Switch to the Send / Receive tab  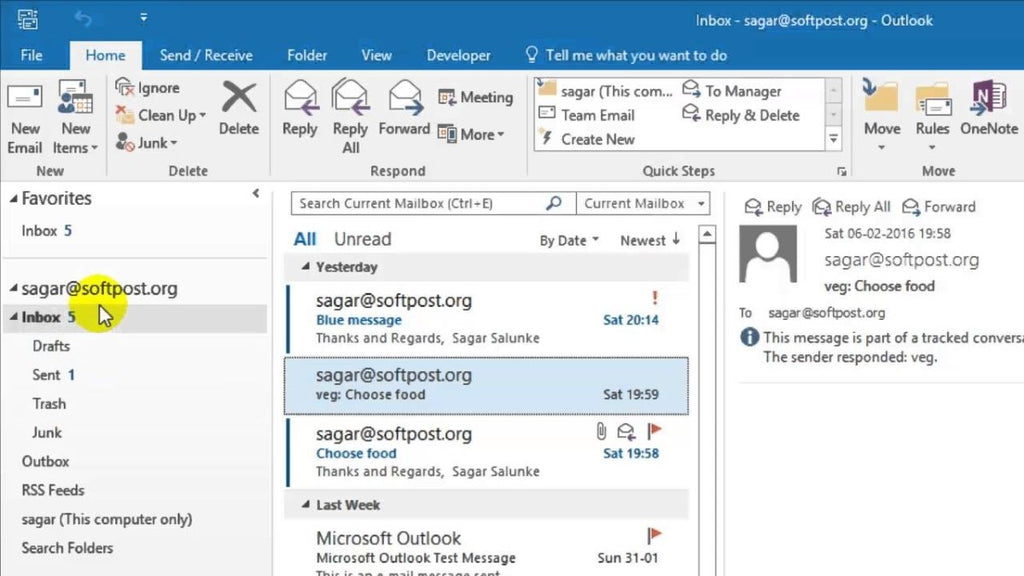[206, 55]
